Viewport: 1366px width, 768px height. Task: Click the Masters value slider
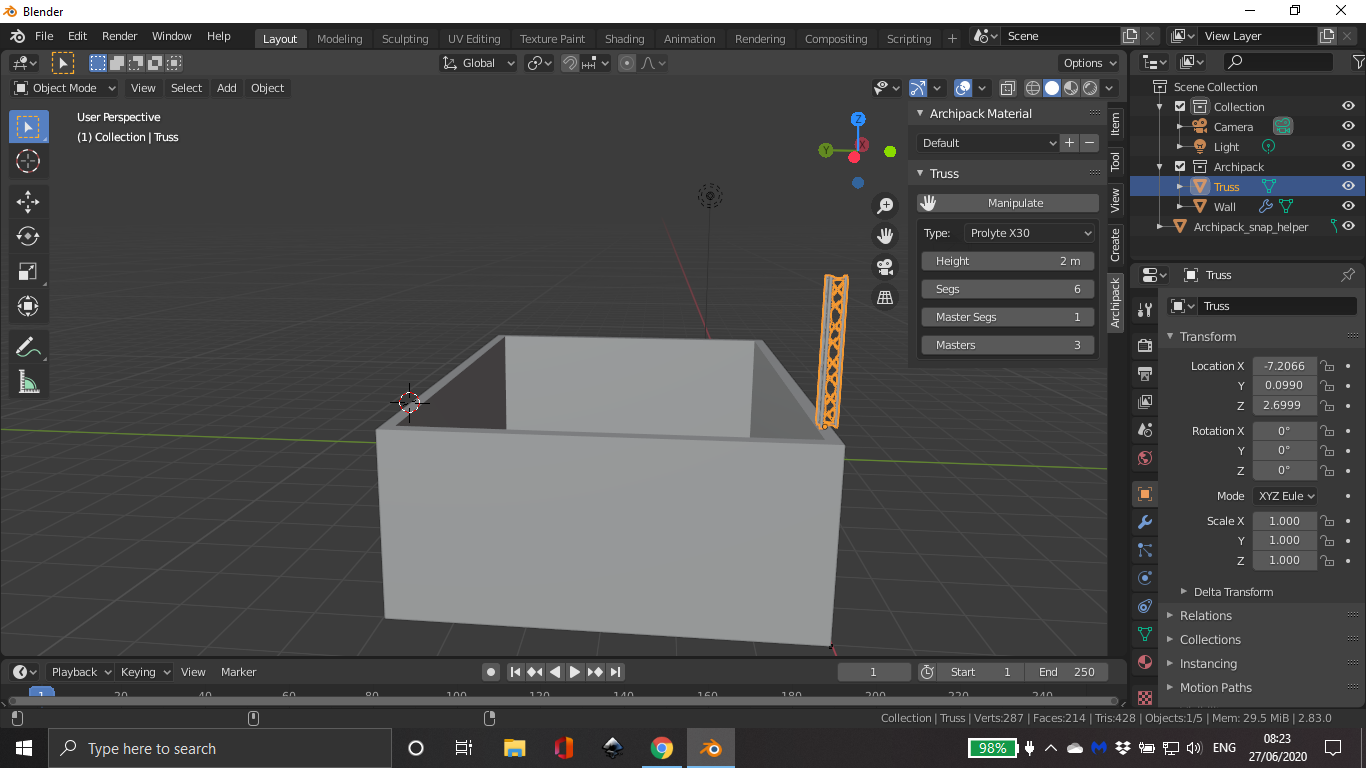tap(1008, 345)
